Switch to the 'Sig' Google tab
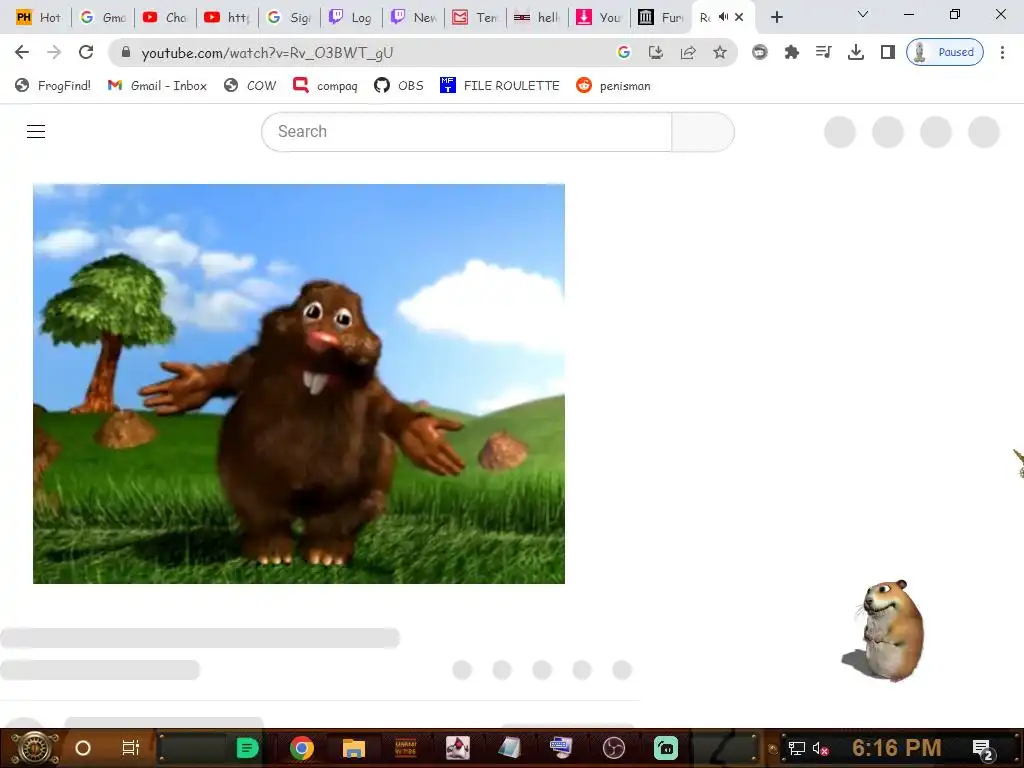 (289, 18)
